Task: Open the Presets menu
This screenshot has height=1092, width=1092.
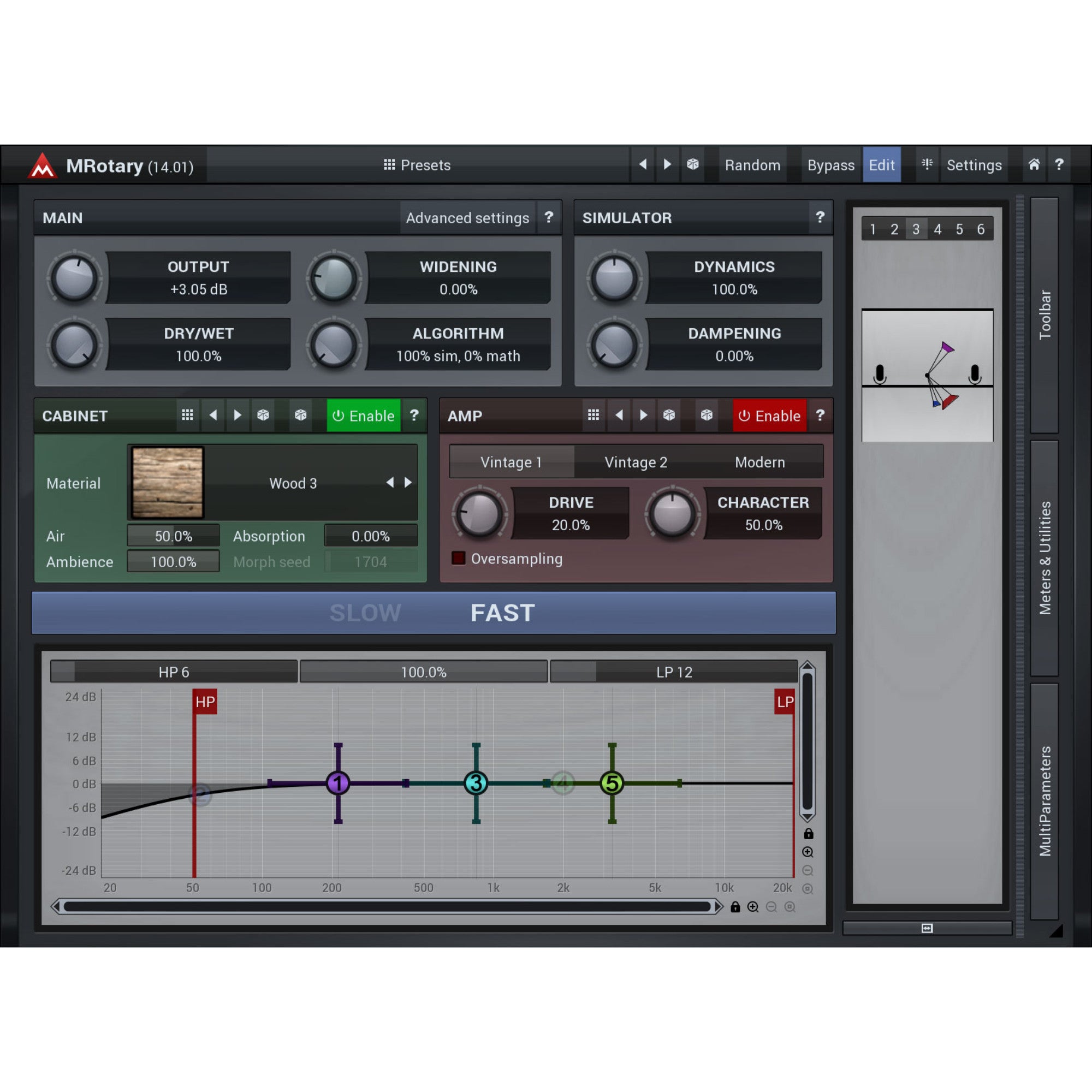Action: 417,164
